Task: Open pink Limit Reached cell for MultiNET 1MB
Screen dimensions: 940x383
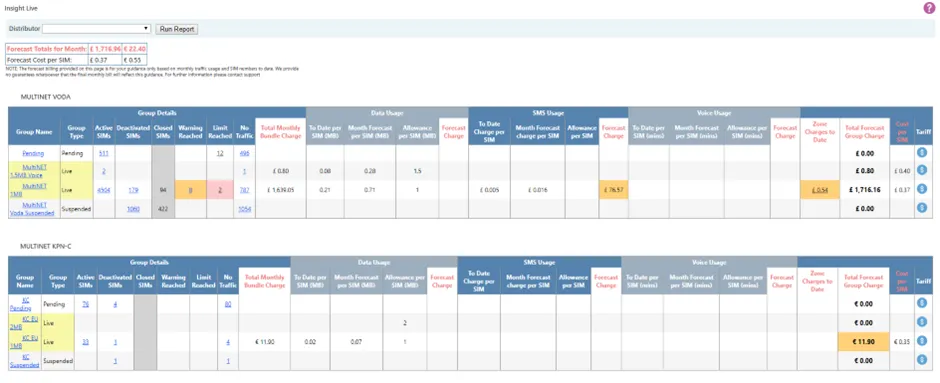Action: pos(220,190)
